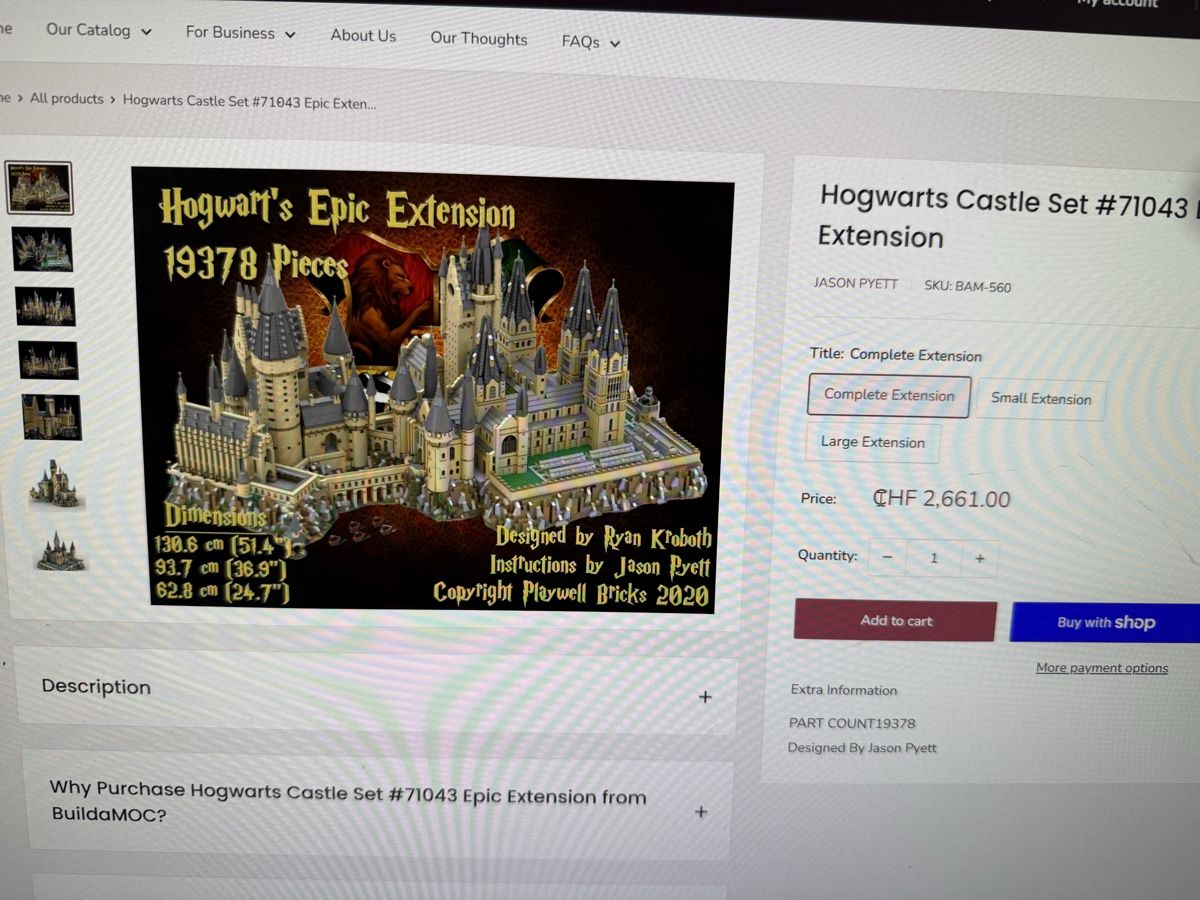Image resolution: width=1200 pixels, height=900 pixels.
Task: Select the sixth castle thumbnail on white
Action: pos(55,484)
